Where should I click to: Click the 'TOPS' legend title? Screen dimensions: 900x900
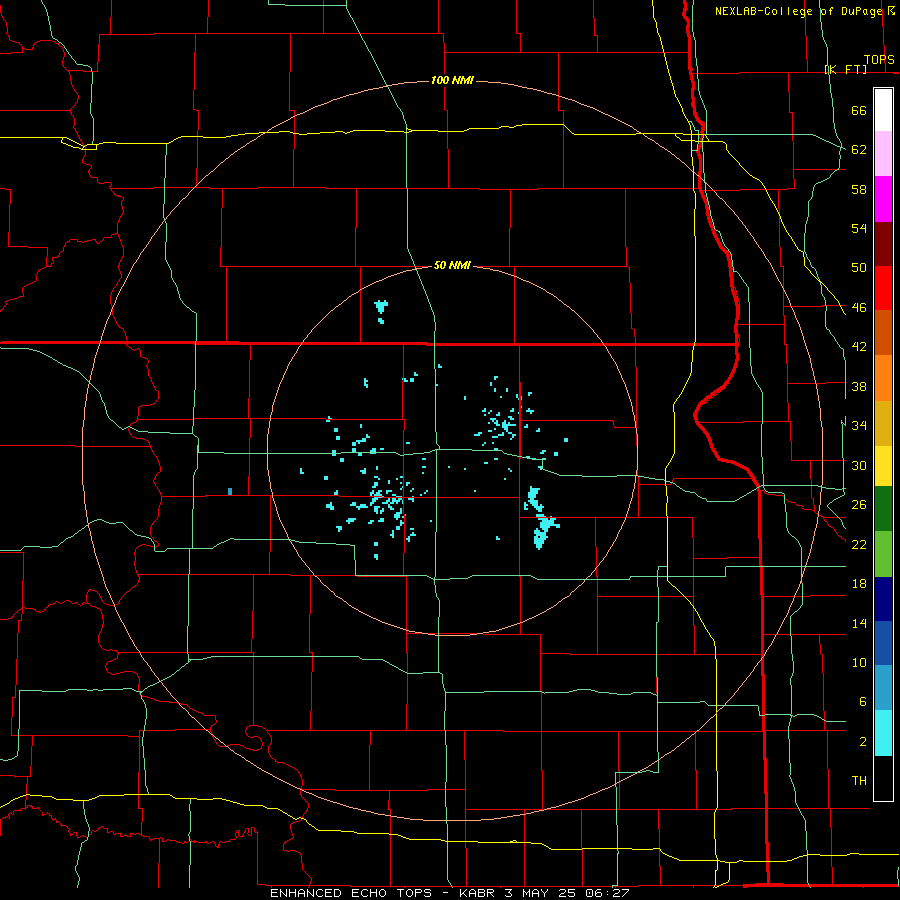pyautogui.click(x=879, y=59)
